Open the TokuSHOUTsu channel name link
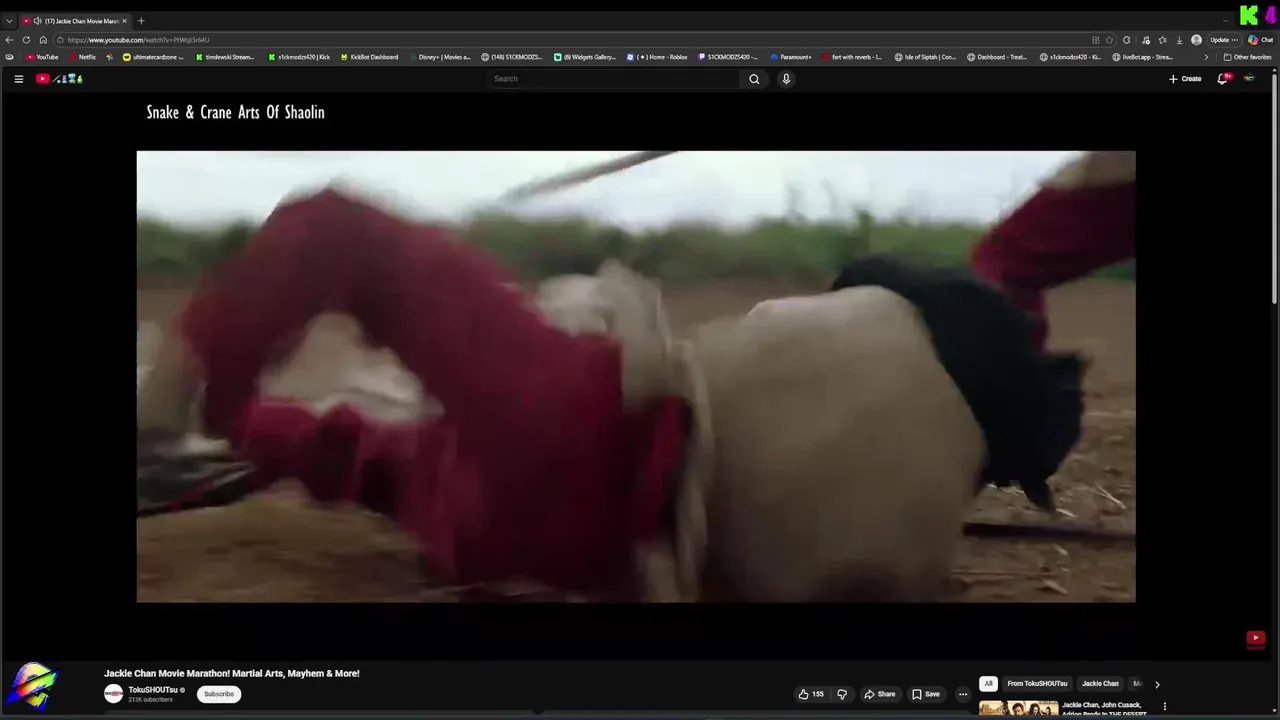 click(152, 690)
